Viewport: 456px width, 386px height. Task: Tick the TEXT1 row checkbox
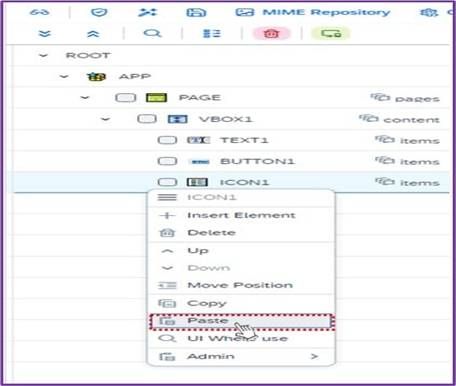pos(167,140)
